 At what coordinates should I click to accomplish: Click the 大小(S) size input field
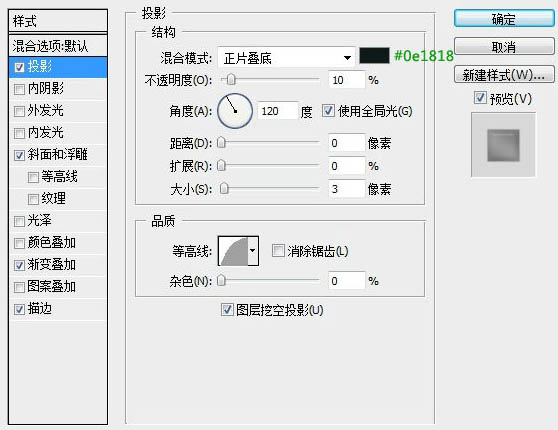[x=347, y=189]
